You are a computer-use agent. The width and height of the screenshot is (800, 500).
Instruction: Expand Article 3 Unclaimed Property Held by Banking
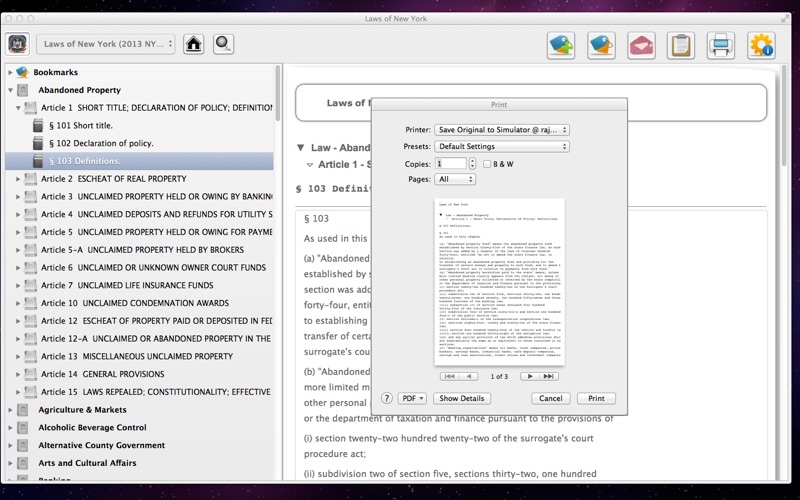[x=18, y=197]
